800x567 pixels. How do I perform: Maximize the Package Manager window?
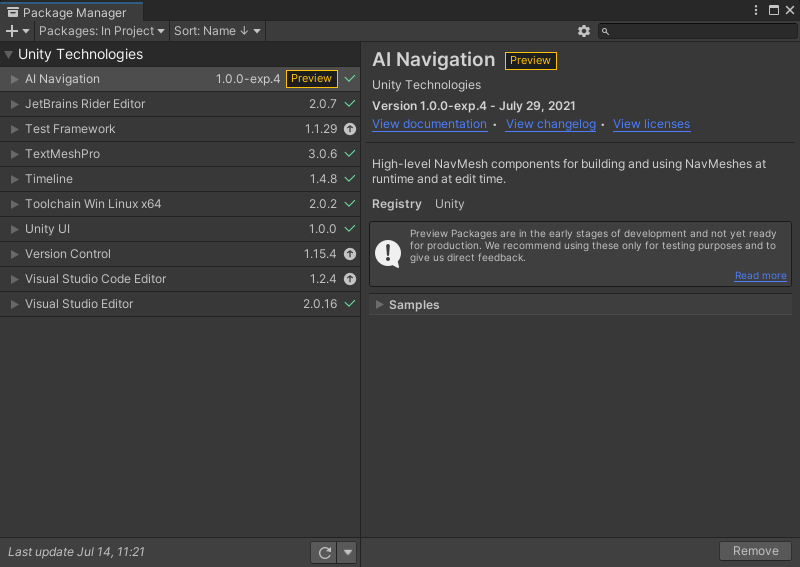[x=773, y=10]
